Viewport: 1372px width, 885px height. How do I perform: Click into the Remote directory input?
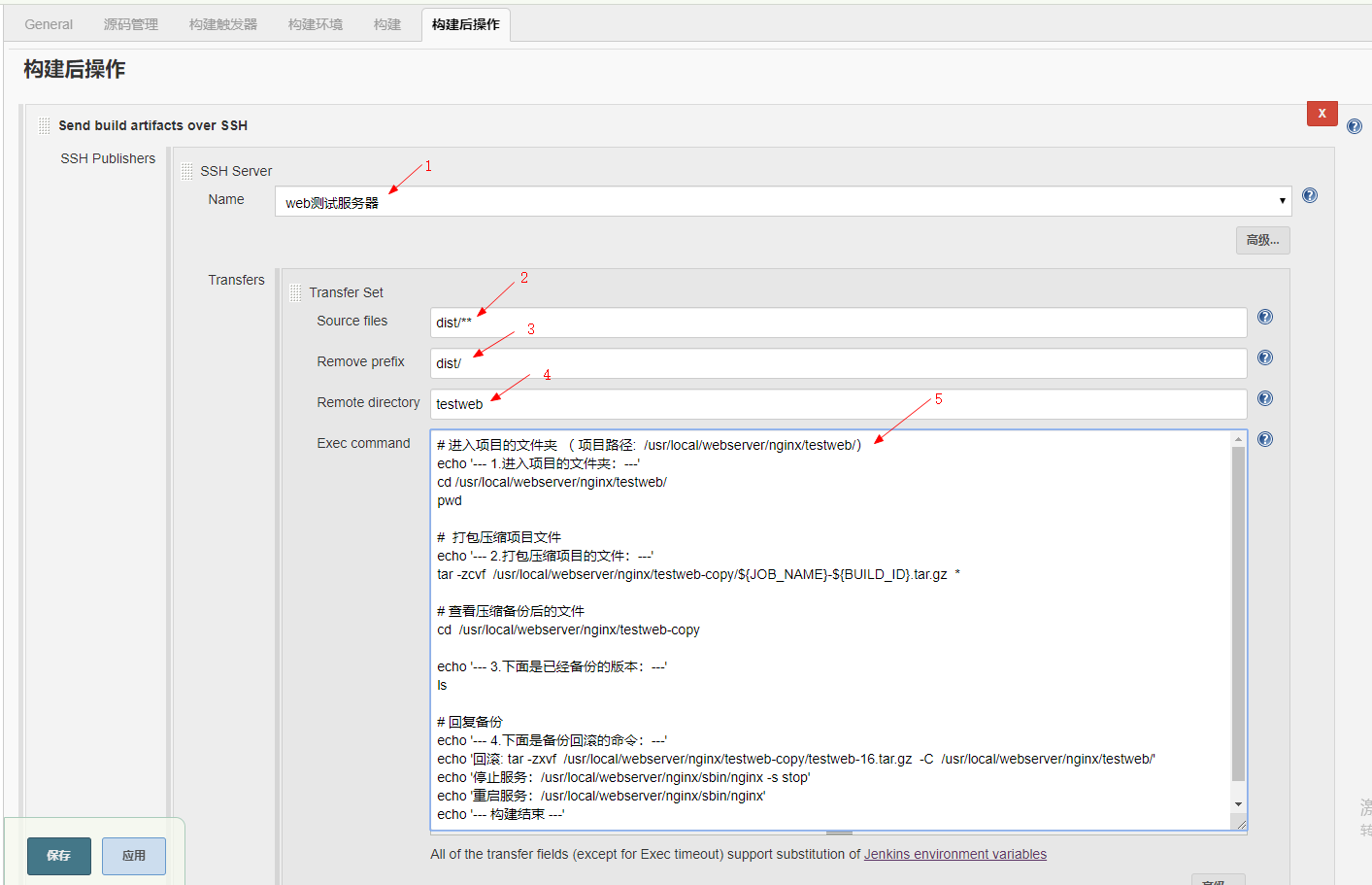[839, 404]
